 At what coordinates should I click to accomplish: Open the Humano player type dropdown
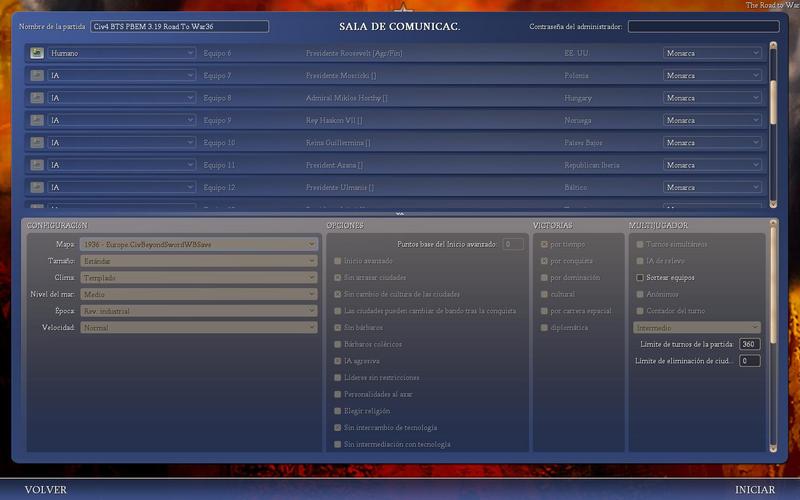121,53
